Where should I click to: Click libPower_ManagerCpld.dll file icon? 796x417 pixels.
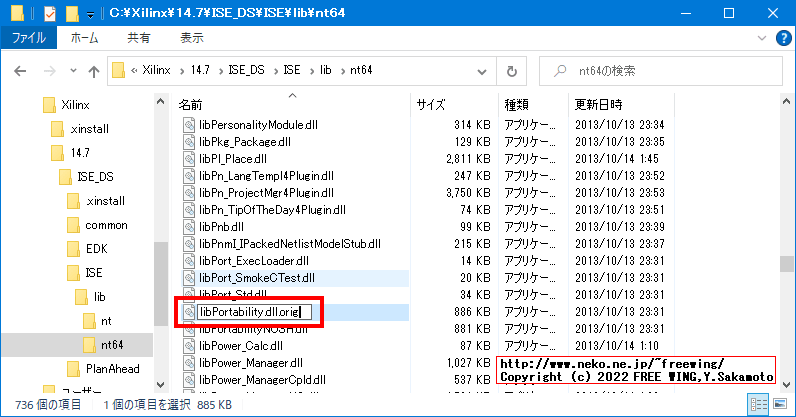pos(189,380)
